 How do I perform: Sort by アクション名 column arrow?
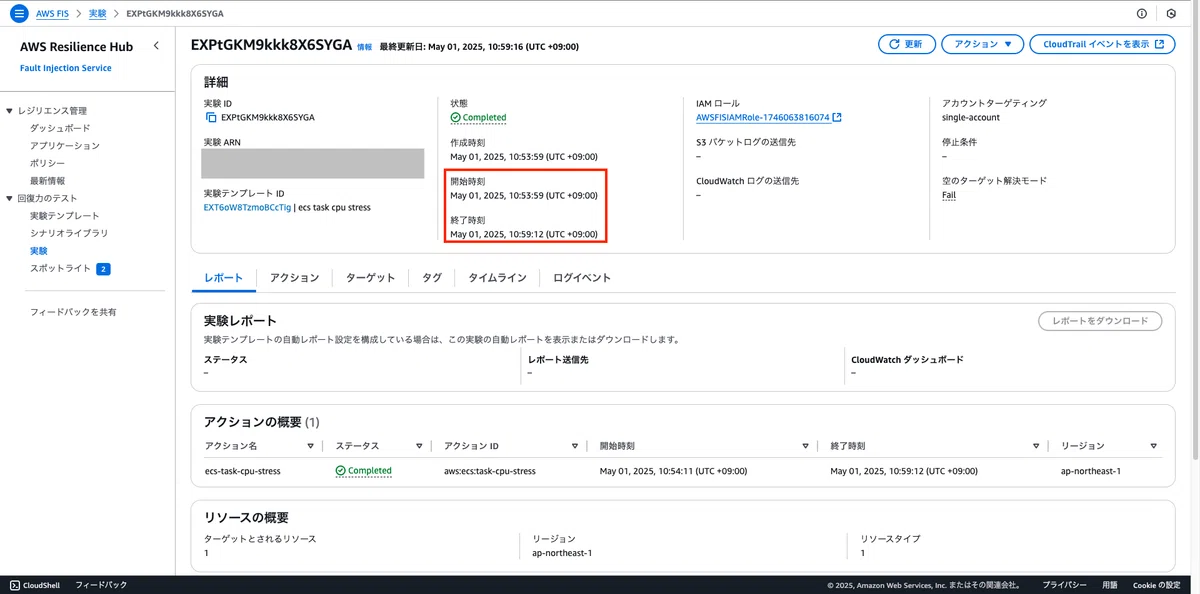tap(310, 446)
